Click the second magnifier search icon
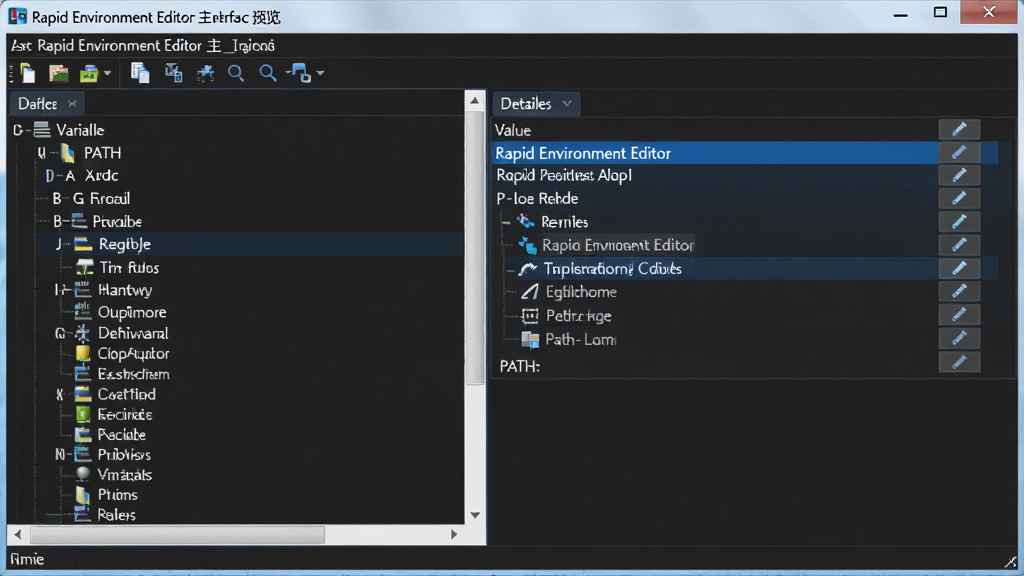This screenshot has width=1024, height=576. 268,73
